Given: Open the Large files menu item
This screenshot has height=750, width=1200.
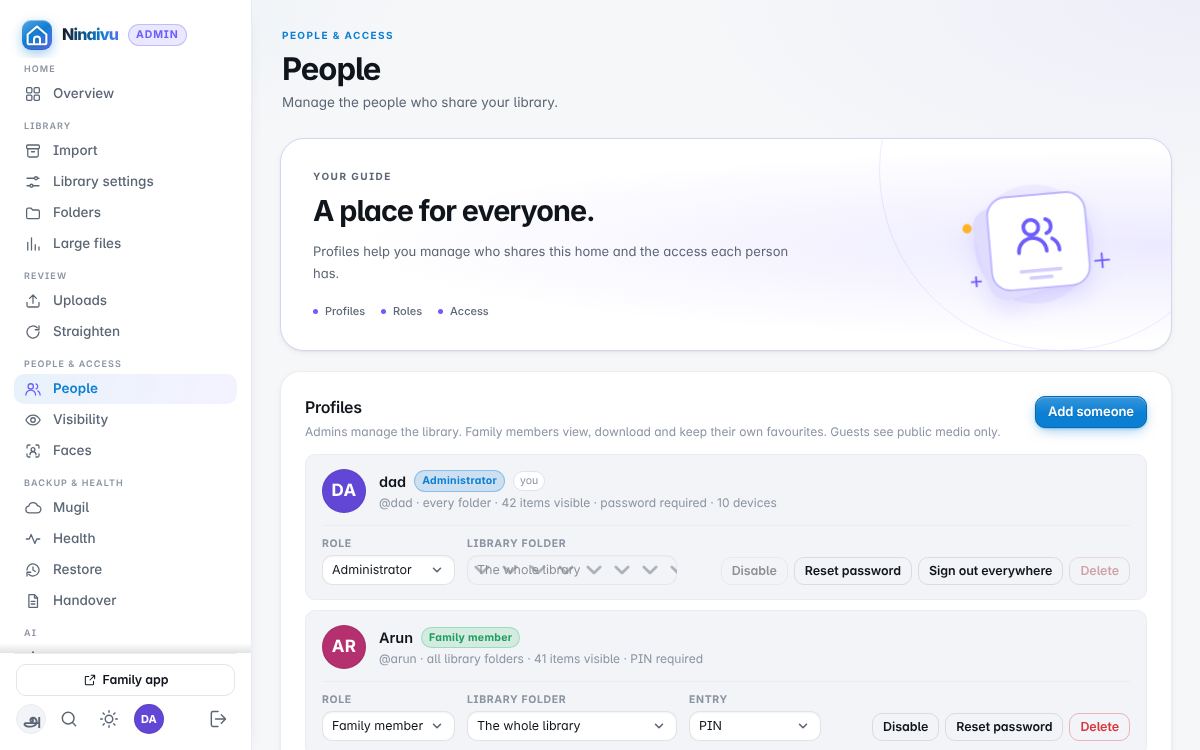Looking at the screenshot, I should coord(125,243).
